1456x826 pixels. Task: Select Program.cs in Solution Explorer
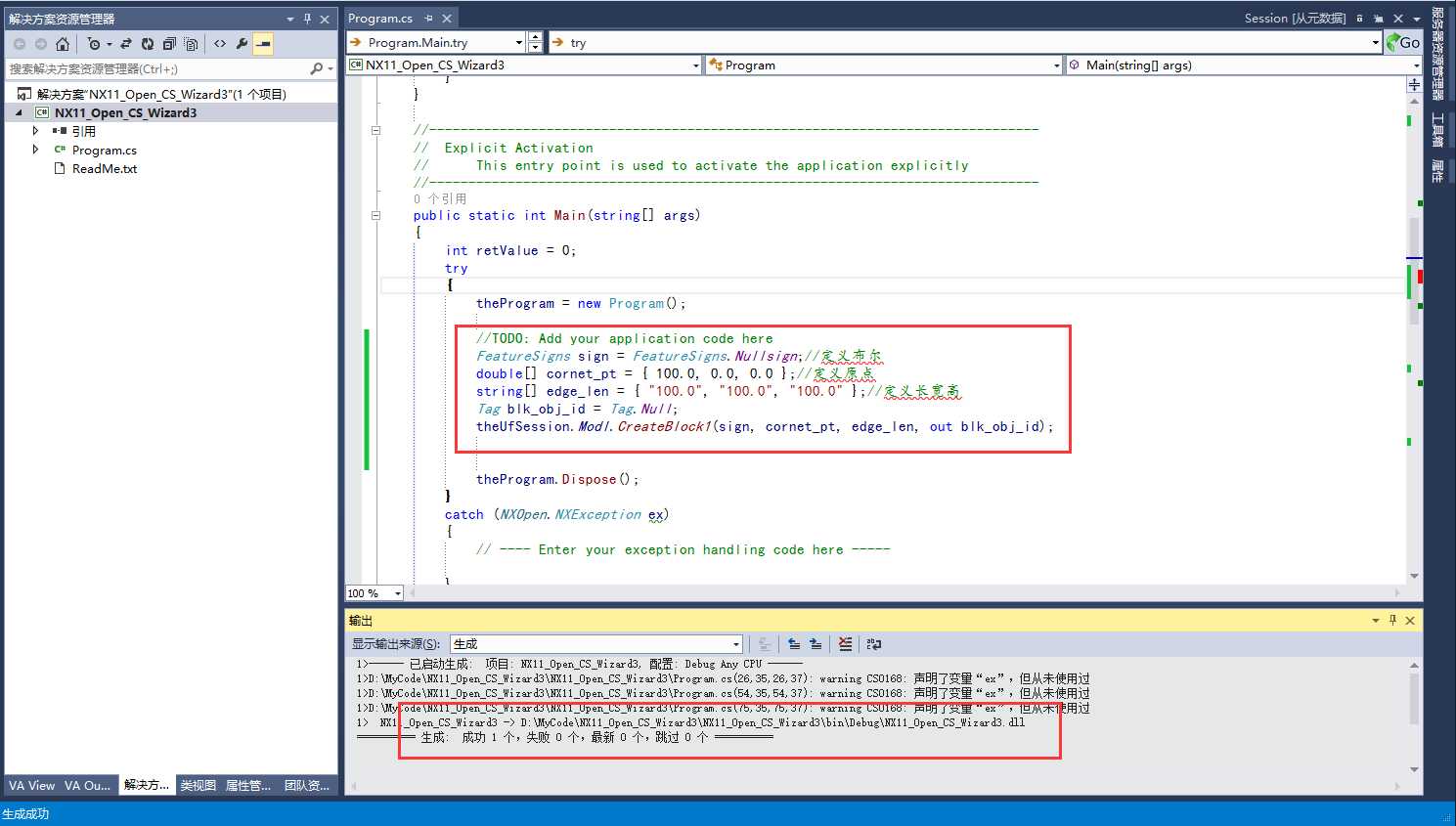click(104, 150)
